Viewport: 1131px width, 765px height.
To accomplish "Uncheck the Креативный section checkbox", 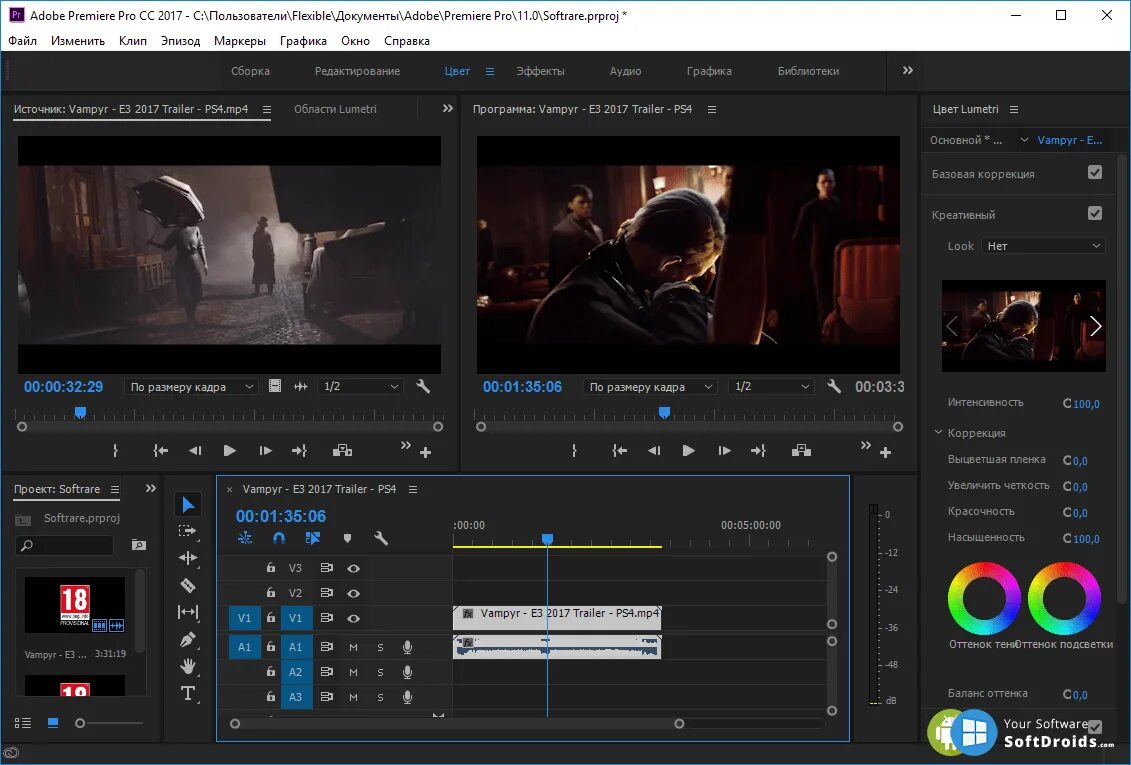I will 1095,213.
